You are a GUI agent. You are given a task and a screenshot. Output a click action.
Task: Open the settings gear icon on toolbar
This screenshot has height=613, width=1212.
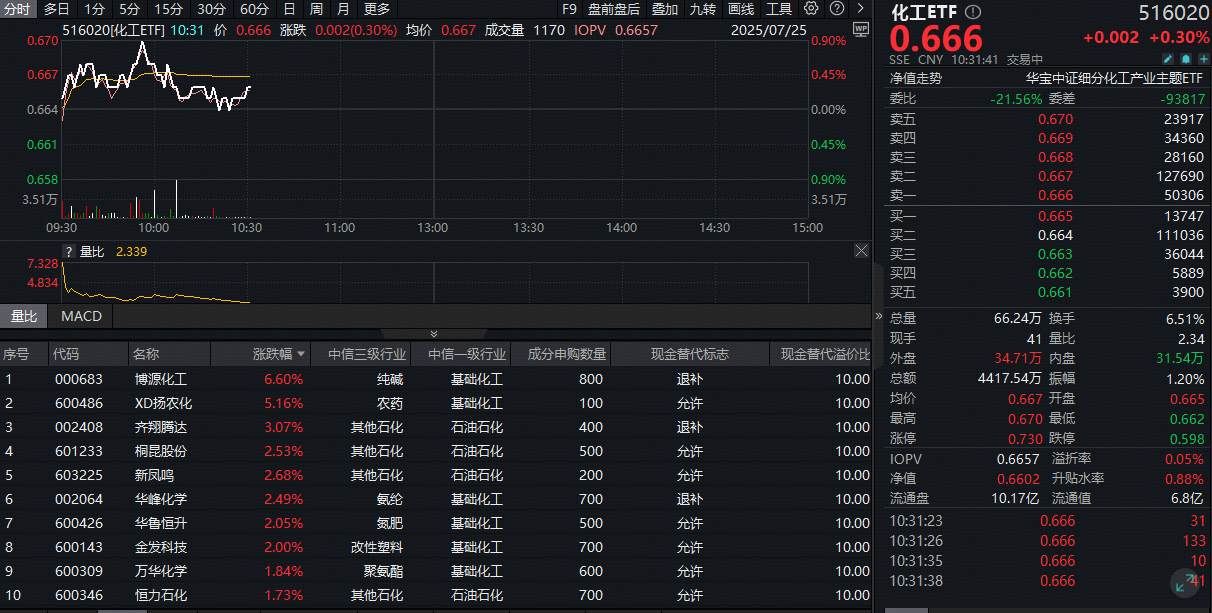pyautogui.click(x=810, y=9)
